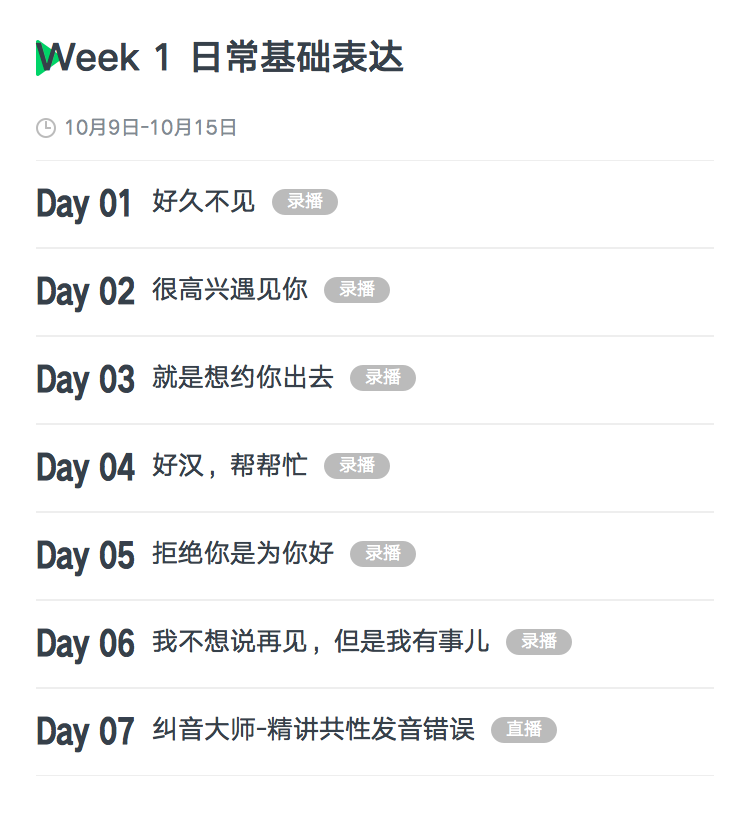750x816 pixels.
Task: Click the clock icon next to the date range
Action: tap(46, 128)
